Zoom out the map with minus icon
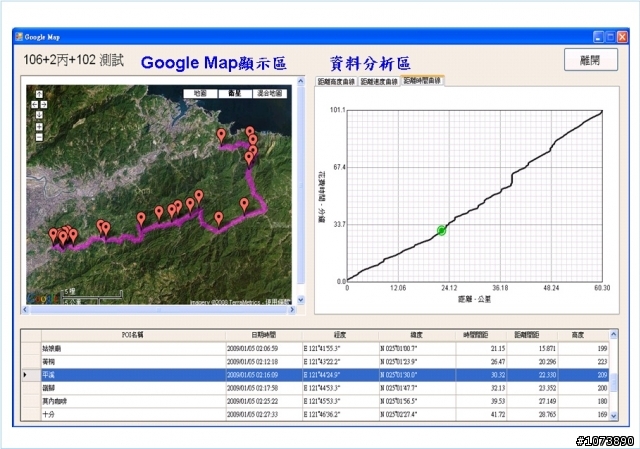Image resolution: width=640 pixels, height=449 pixels. tap(39, 137)
